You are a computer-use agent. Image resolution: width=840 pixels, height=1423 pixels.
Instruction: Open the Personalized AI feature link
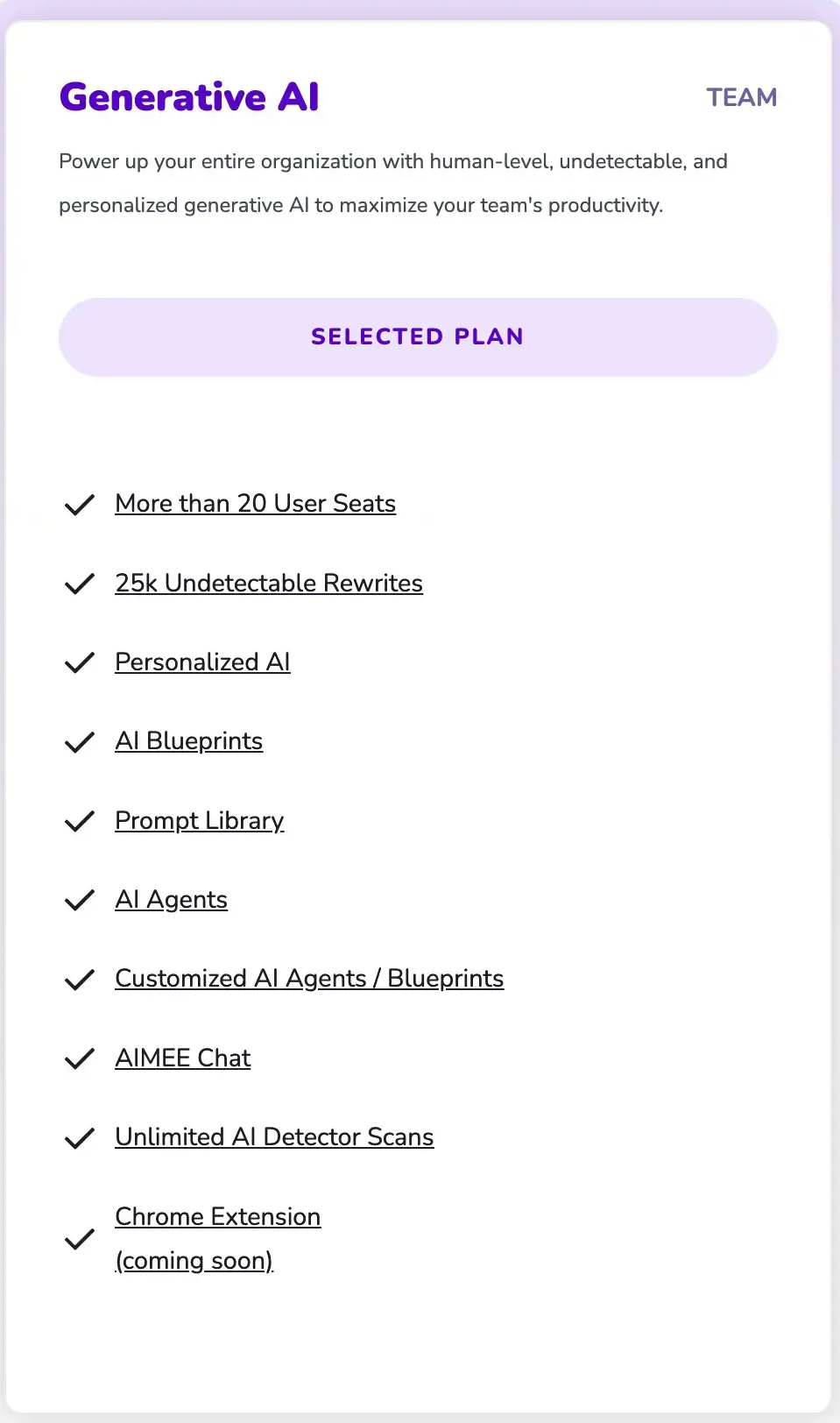202,662
